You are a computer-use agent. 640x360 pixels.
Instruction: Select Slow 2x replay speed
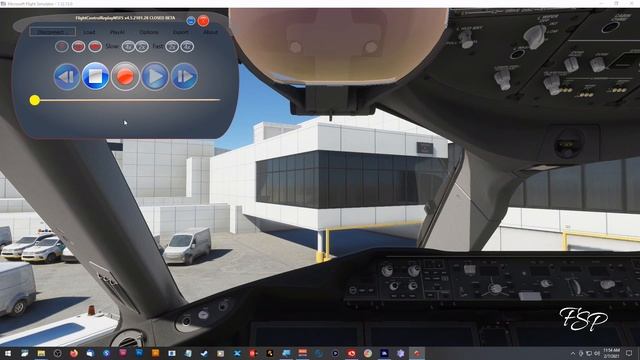[142, 47]
